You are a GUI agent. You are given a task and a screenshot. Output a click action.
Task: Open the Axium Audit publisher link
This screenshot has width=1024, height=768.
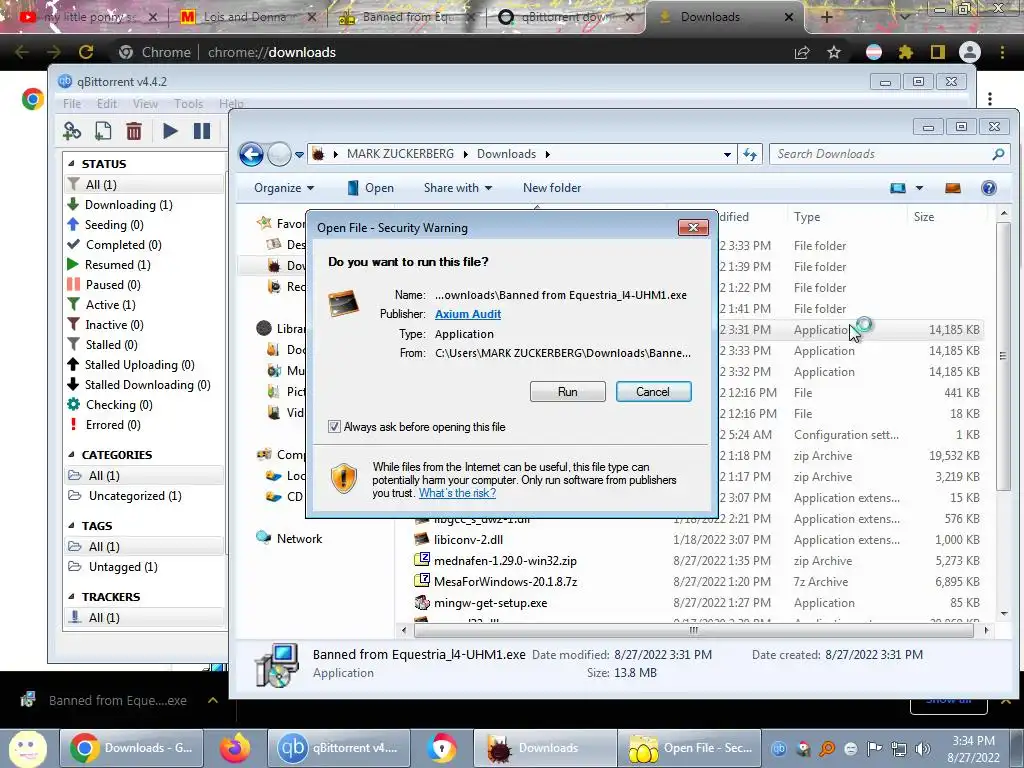468,314
